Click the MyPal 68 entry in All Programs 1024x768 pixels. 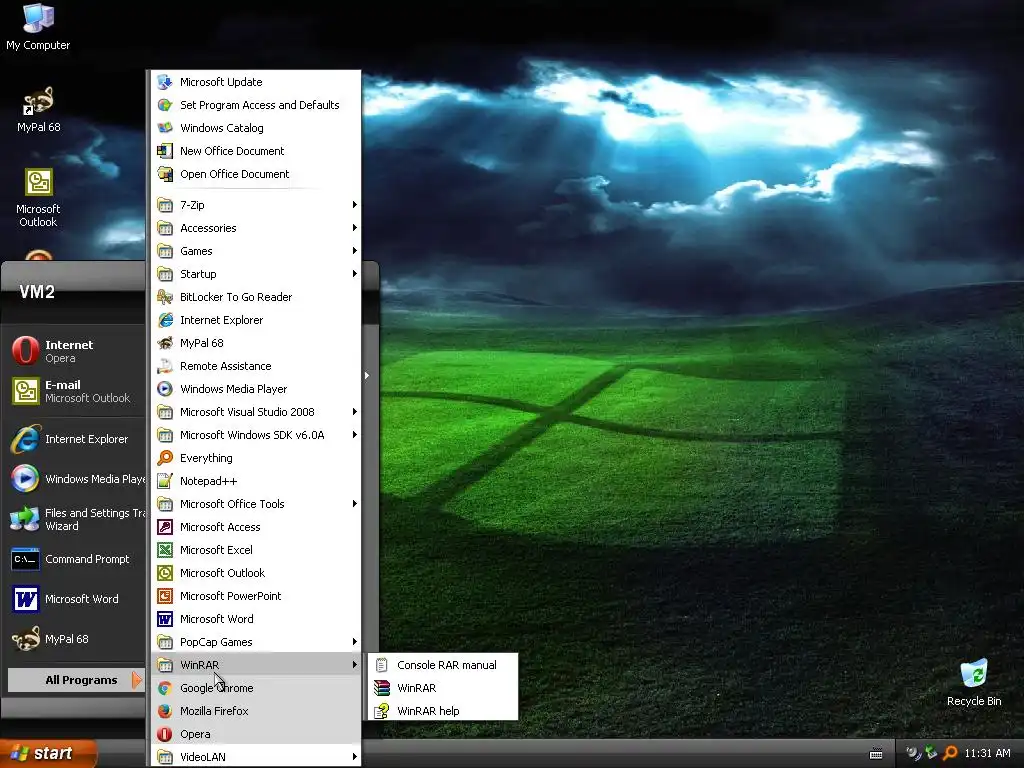256,343
